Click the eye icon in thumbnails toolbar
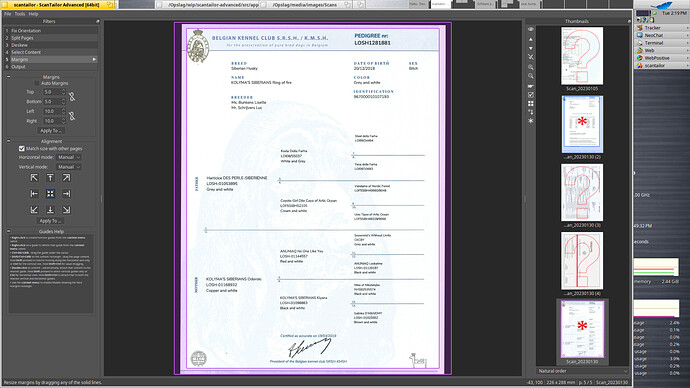Image resolution: width=690 pixels, height=388 pixels. pyautogui.click(x=531, y=29)
